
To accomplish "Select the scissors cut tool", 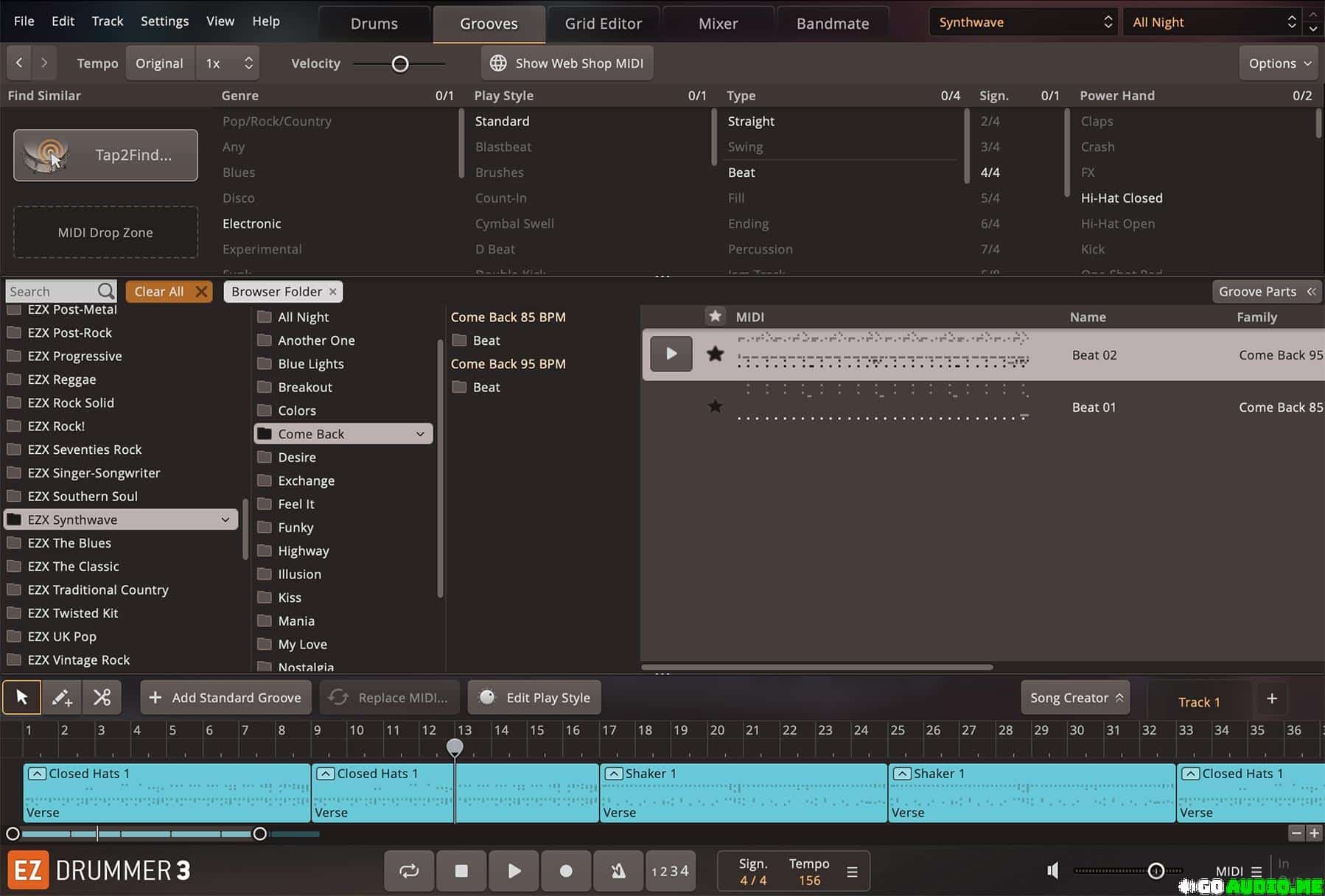I will (x=102, y=697).
